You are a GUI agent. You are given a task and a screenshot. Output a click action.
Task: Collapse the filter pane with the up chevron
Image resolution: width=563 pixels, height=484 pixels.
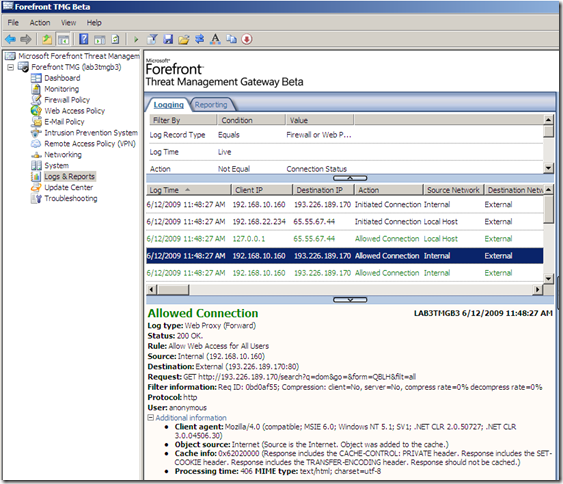click(x=350, y=178)
